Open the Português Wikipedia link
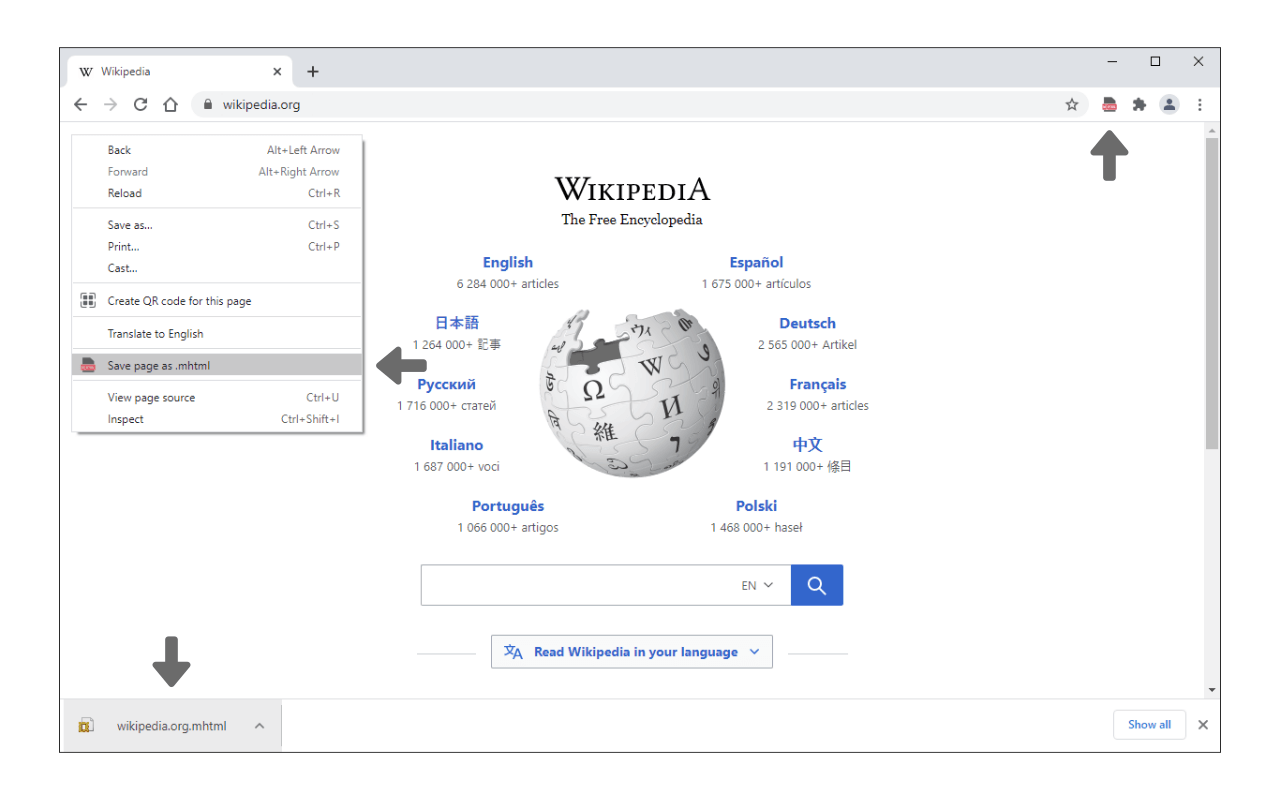The width and height of the screenshot is (1280, 800). pos(508,506)
